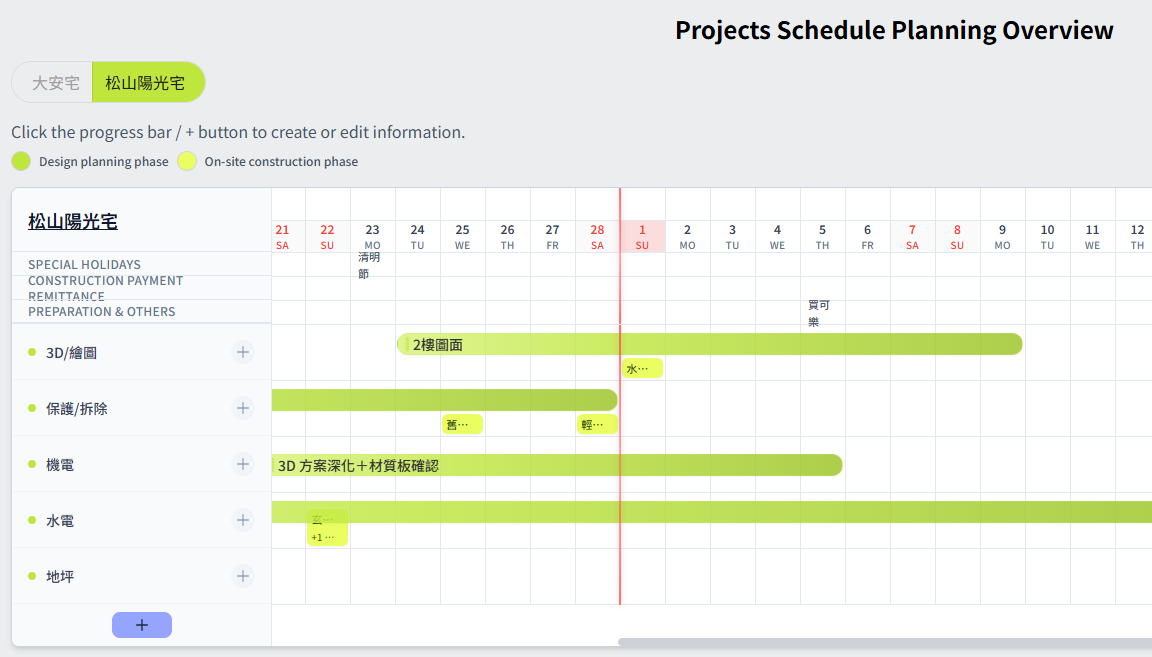Open the 舊… yellow task chip

tap(462, 425)
